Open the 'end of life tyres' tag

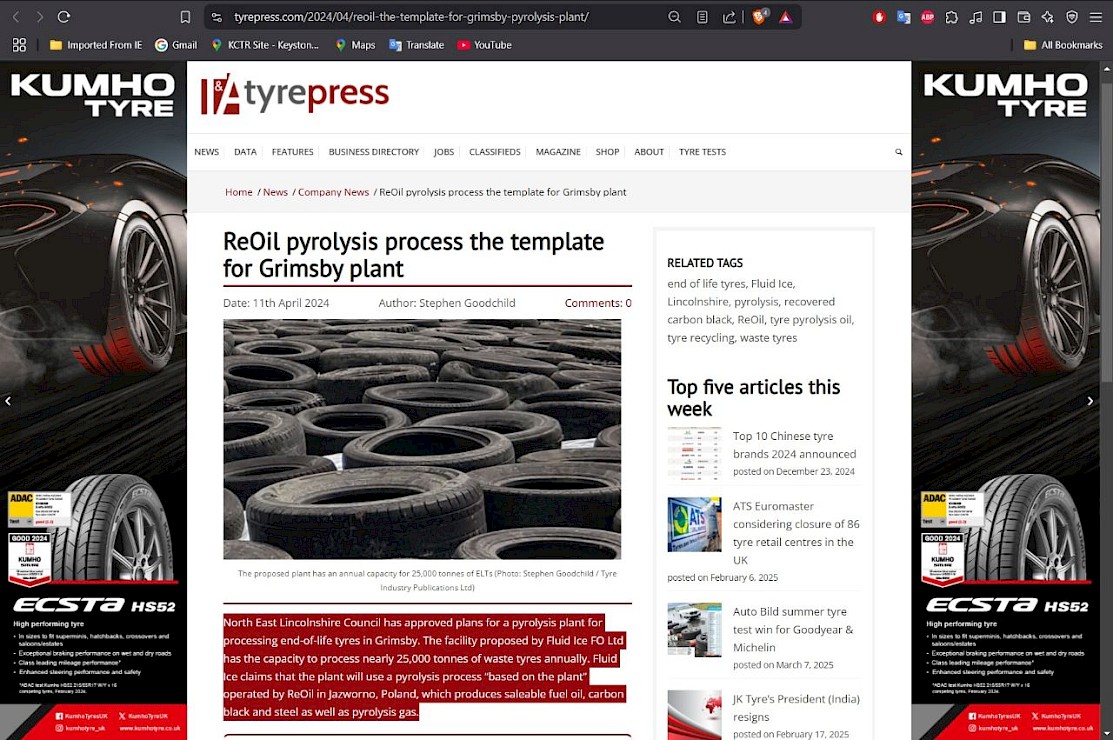(706, 284)
